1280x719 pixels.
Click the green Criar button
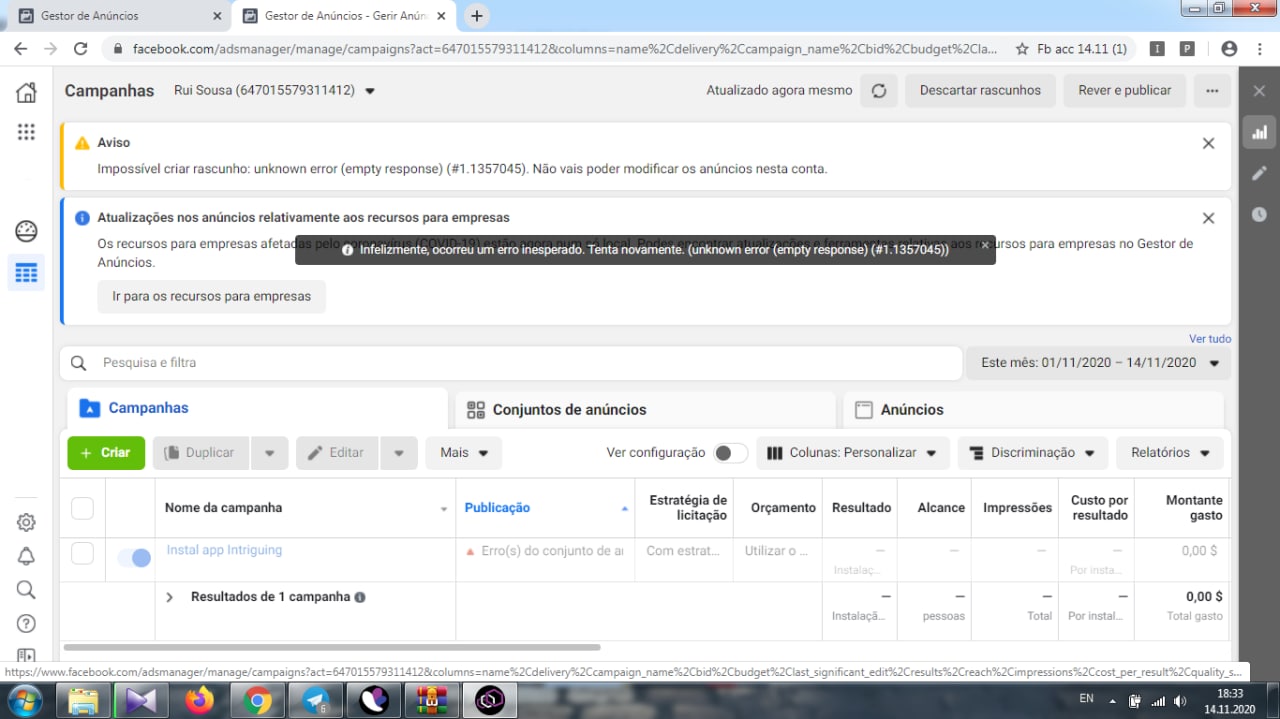point(106,453)
